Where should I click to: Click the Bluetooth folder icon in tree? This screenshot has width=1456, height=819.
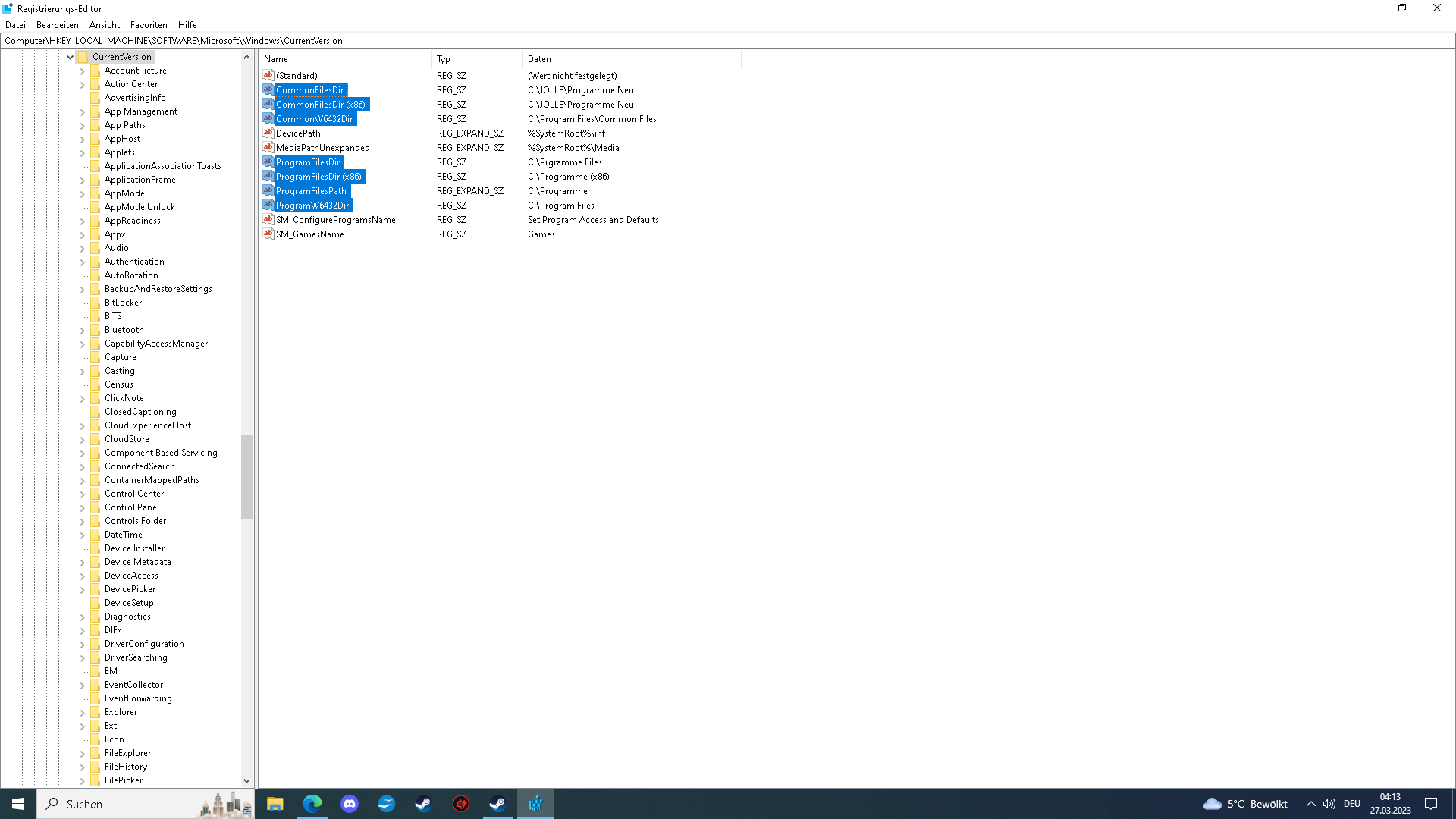95,330
